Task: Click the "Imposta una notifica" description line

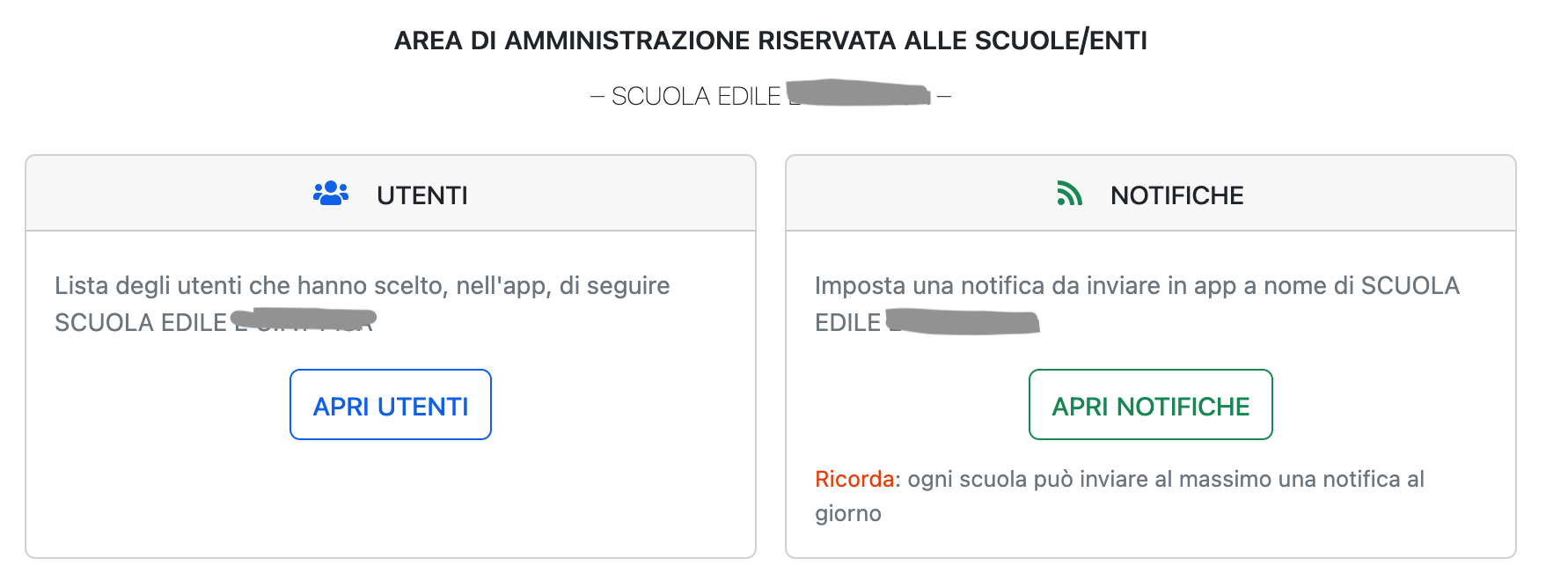Action: (1137, 285)
